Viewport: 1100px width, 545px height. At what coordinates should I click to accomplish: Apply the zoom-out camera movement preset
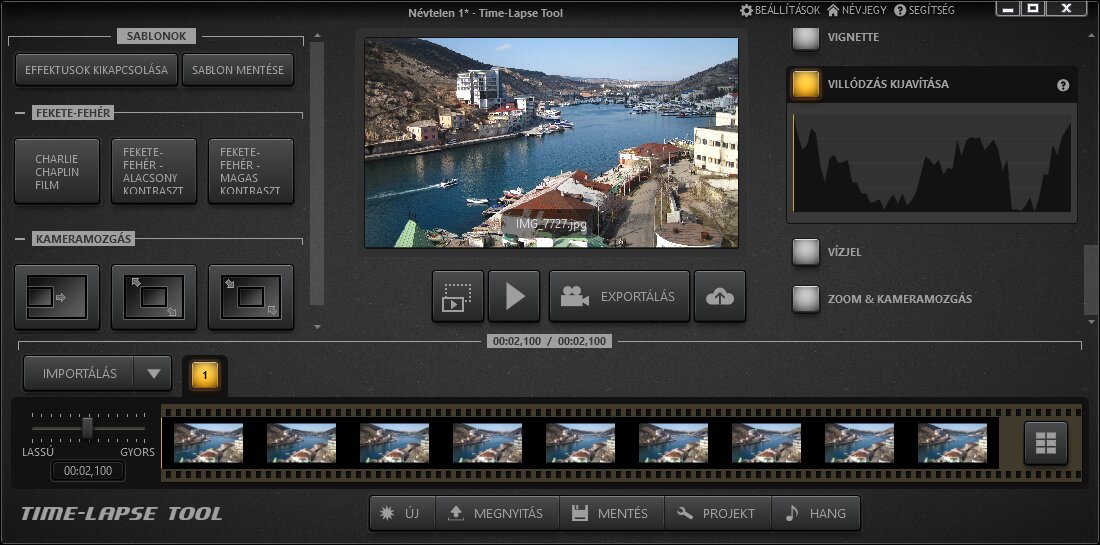(154, 297)
